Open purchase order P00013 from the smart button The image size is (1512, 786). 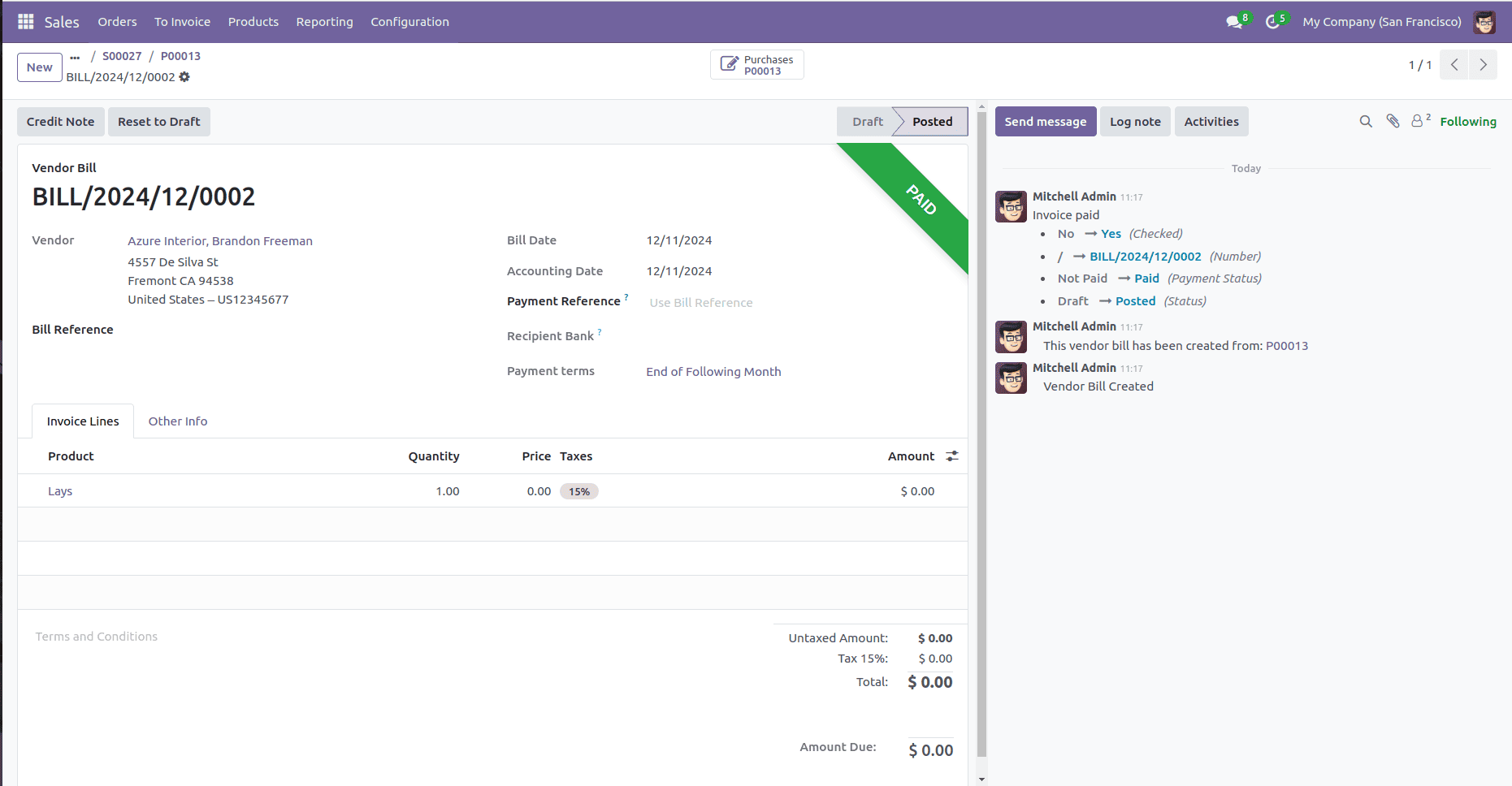pyautogui.click(x=756, y=64)
